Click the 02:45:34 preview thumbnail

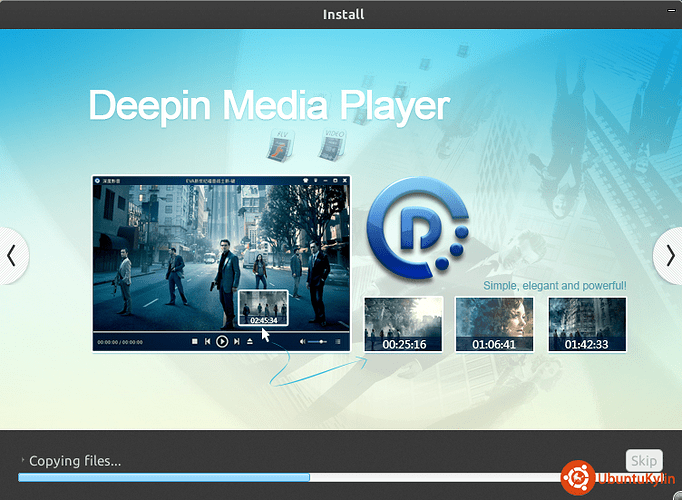264,308
